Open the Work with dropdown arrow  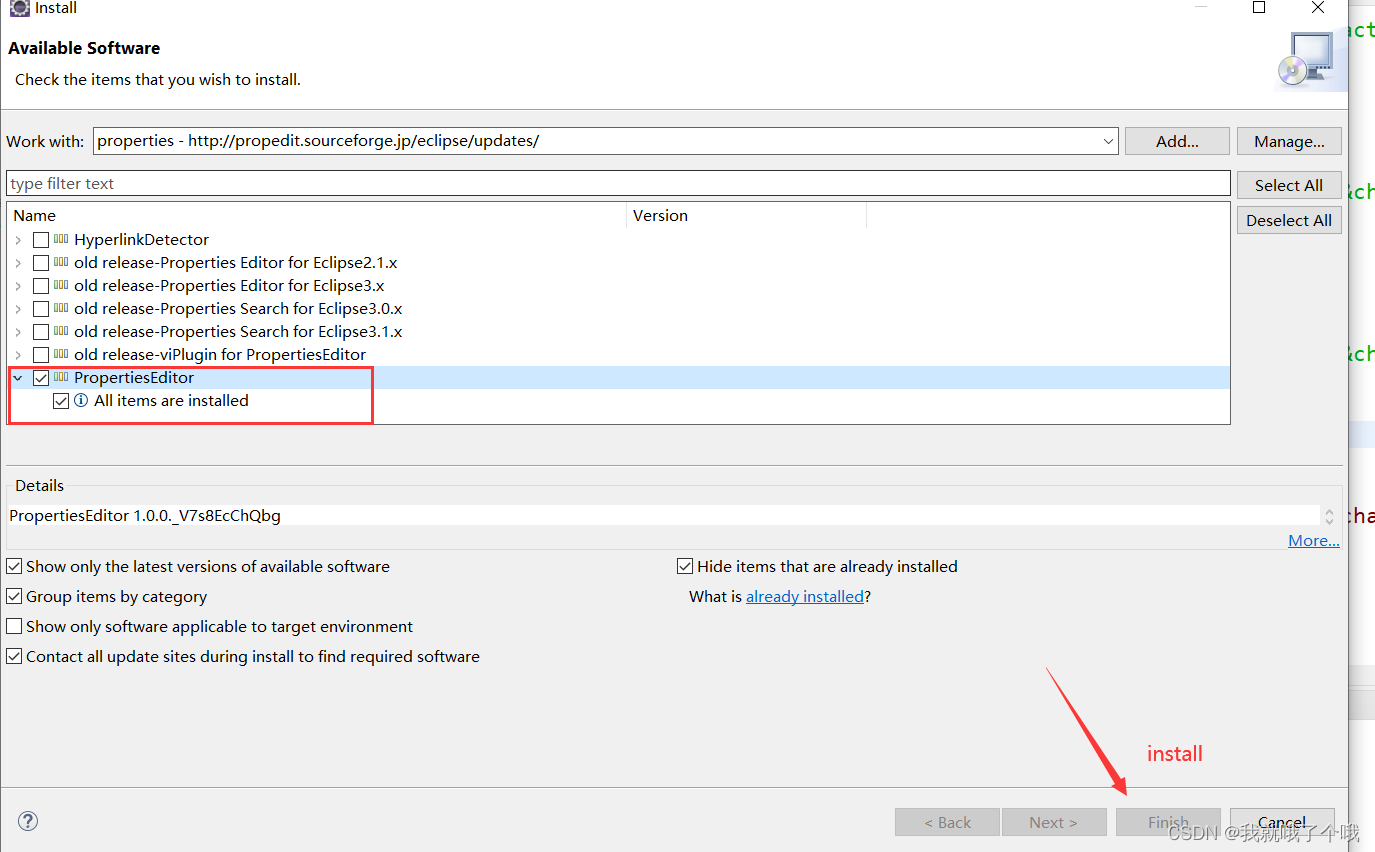(1108, 141)
